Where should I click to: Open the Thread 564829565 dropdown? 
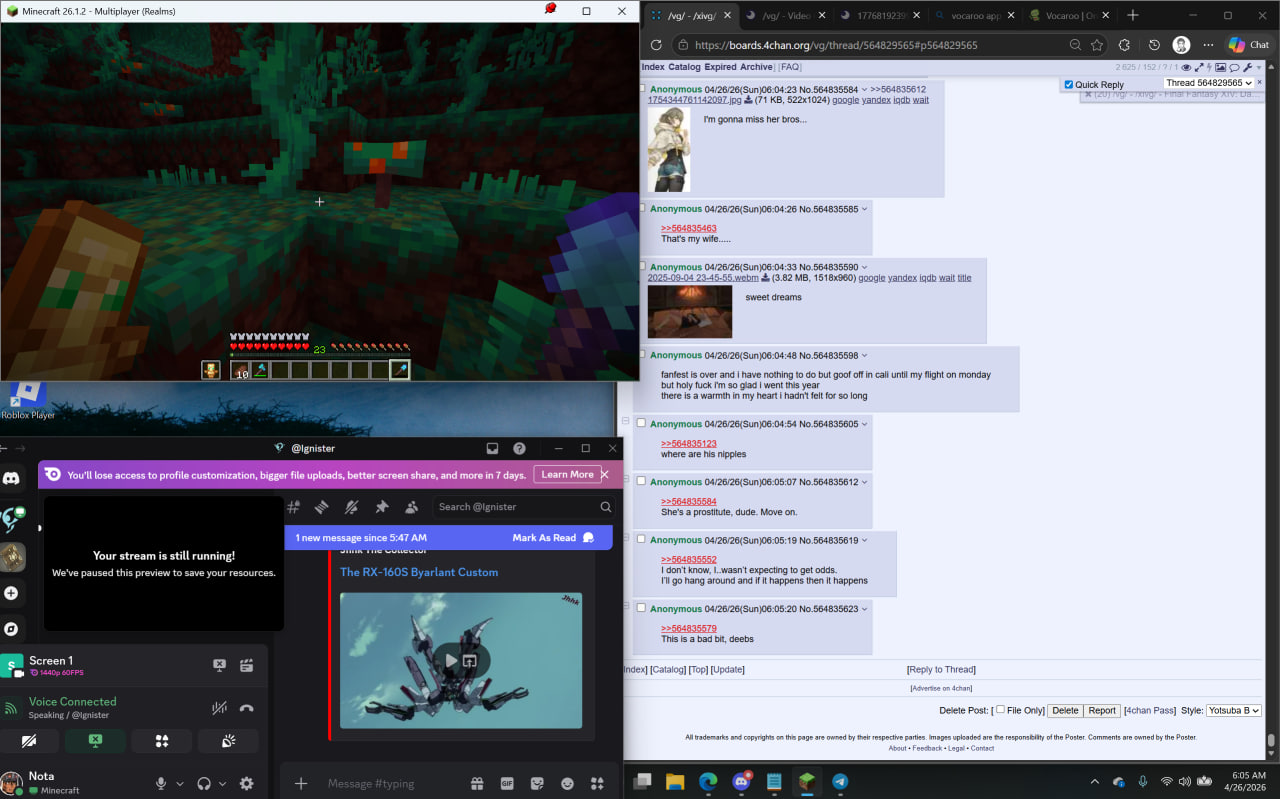point(1208,83)
